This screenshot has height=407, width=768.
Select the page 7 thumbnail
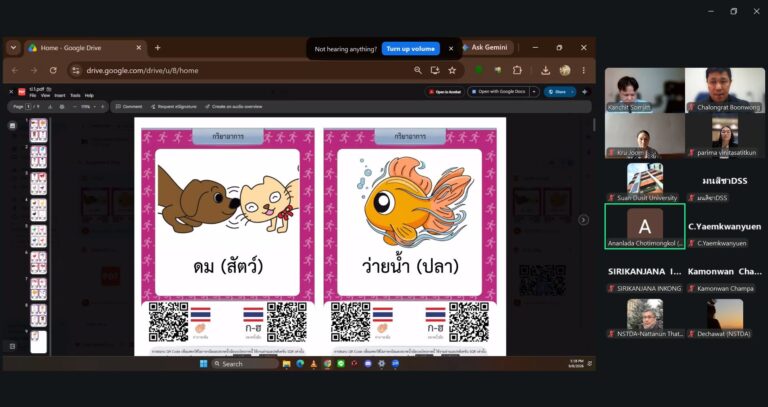(38, 289)
